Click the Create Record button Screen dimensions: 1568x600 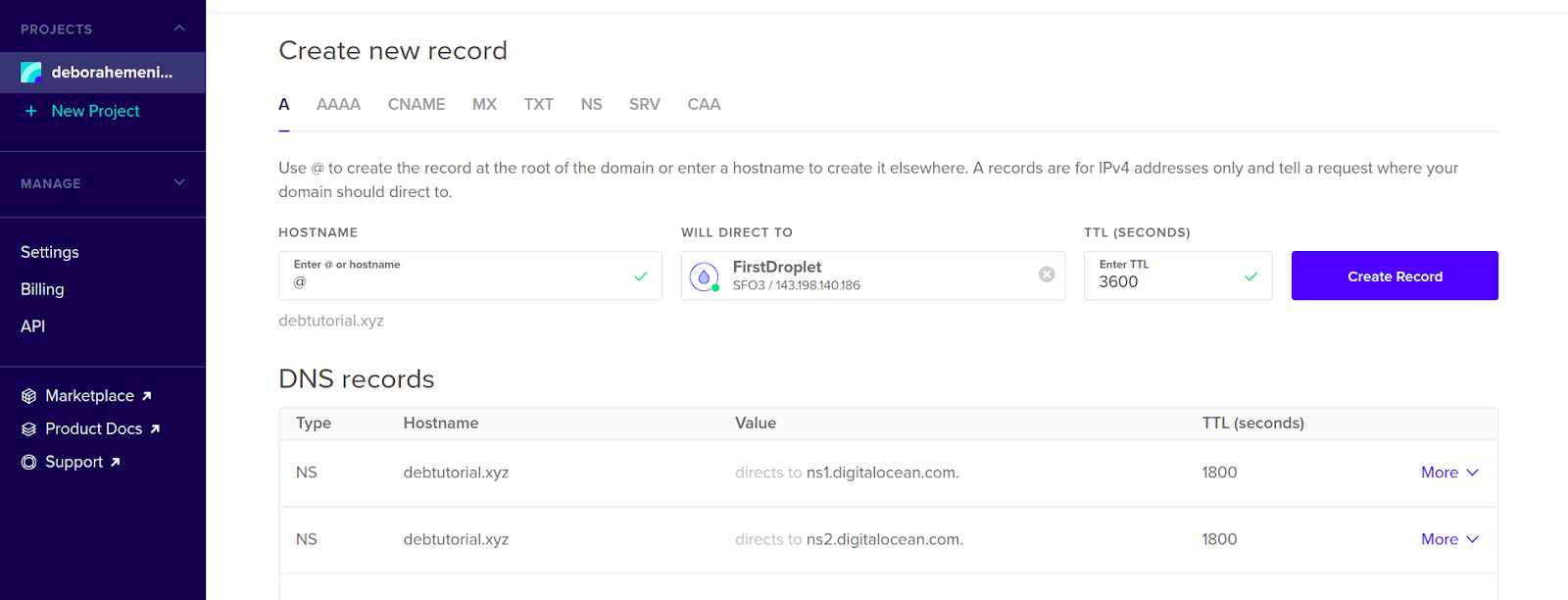(1395, 275)
